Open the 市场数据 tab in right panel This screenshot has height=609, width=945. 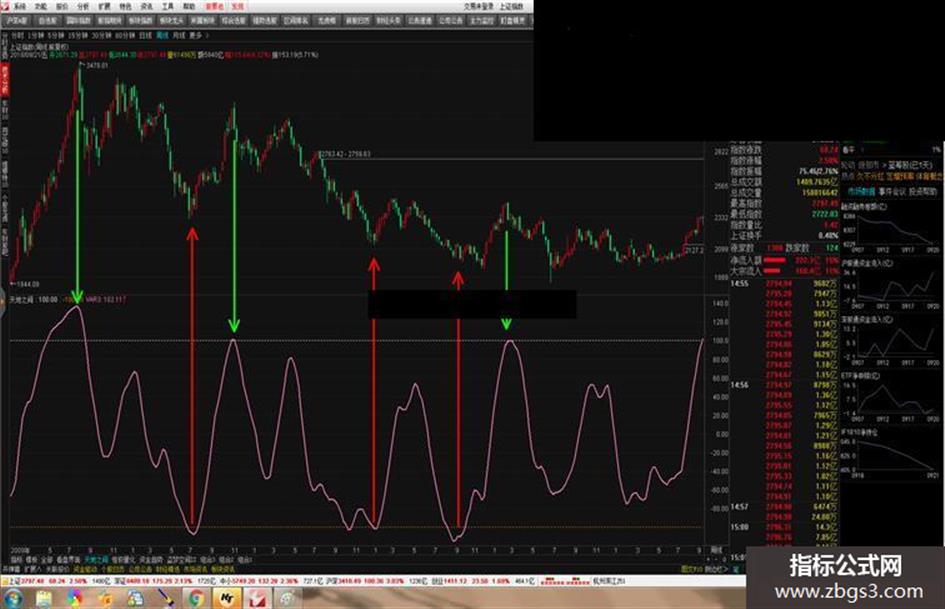(861, 192)
